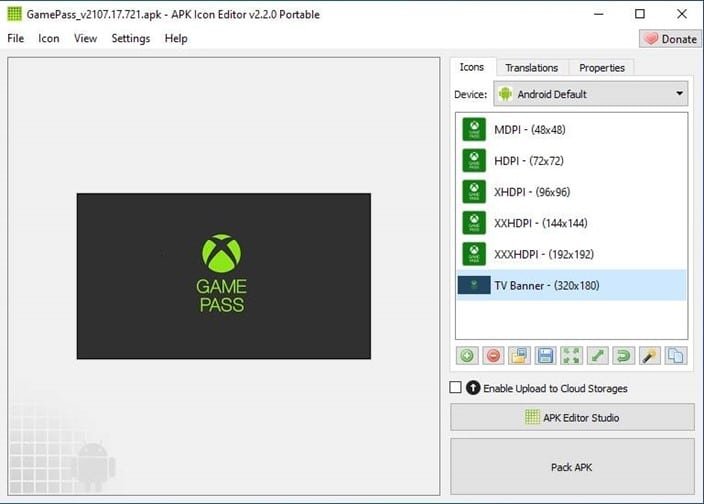Select the XXHDPI - (144x144) entry

[572, 223]
